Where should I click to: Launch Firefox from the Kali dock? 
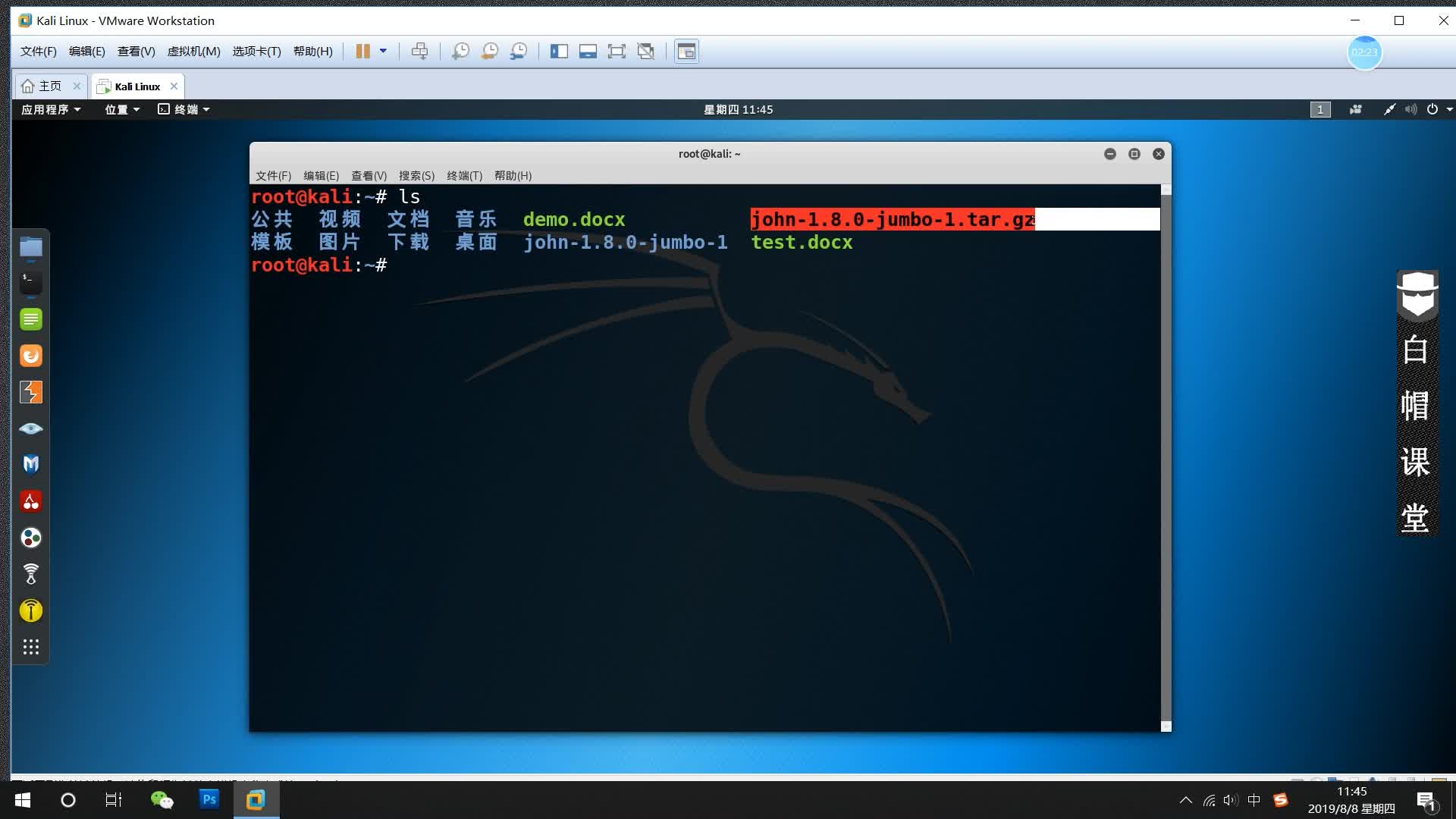pyautogui.click(x=31, y=356)
